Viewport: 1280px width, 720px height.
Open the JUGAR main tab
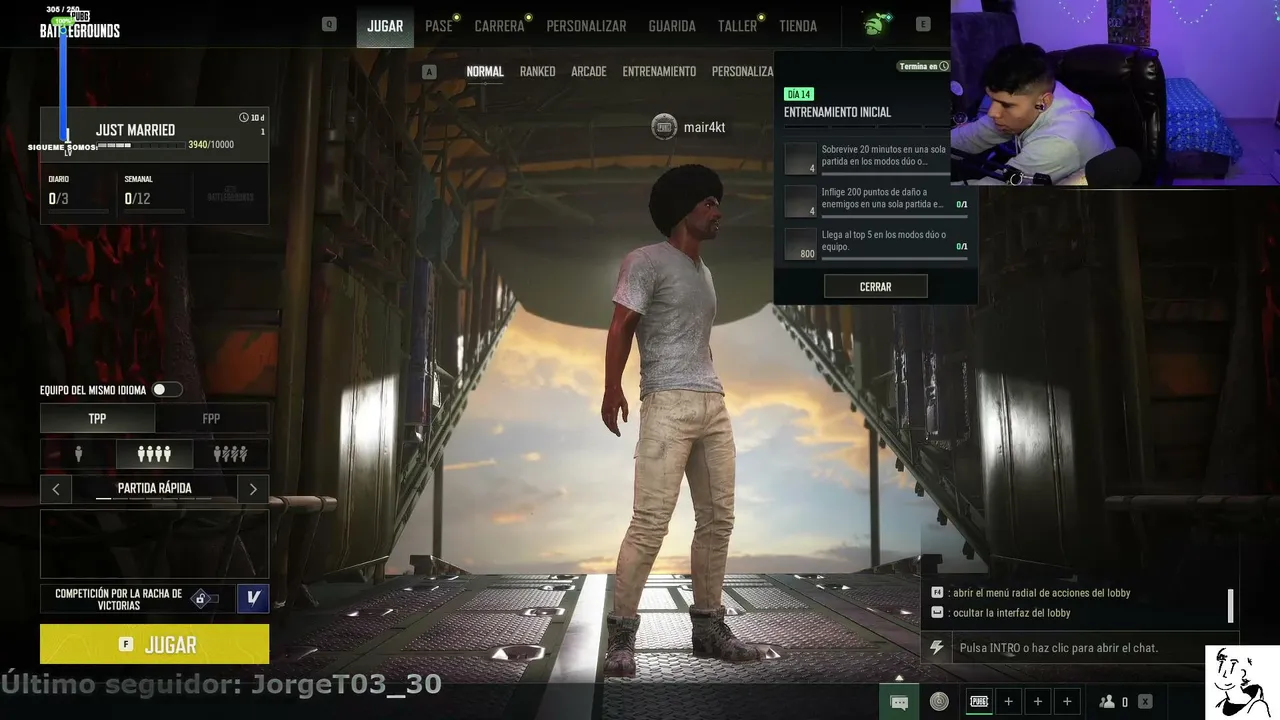click(x=385, y=26)
